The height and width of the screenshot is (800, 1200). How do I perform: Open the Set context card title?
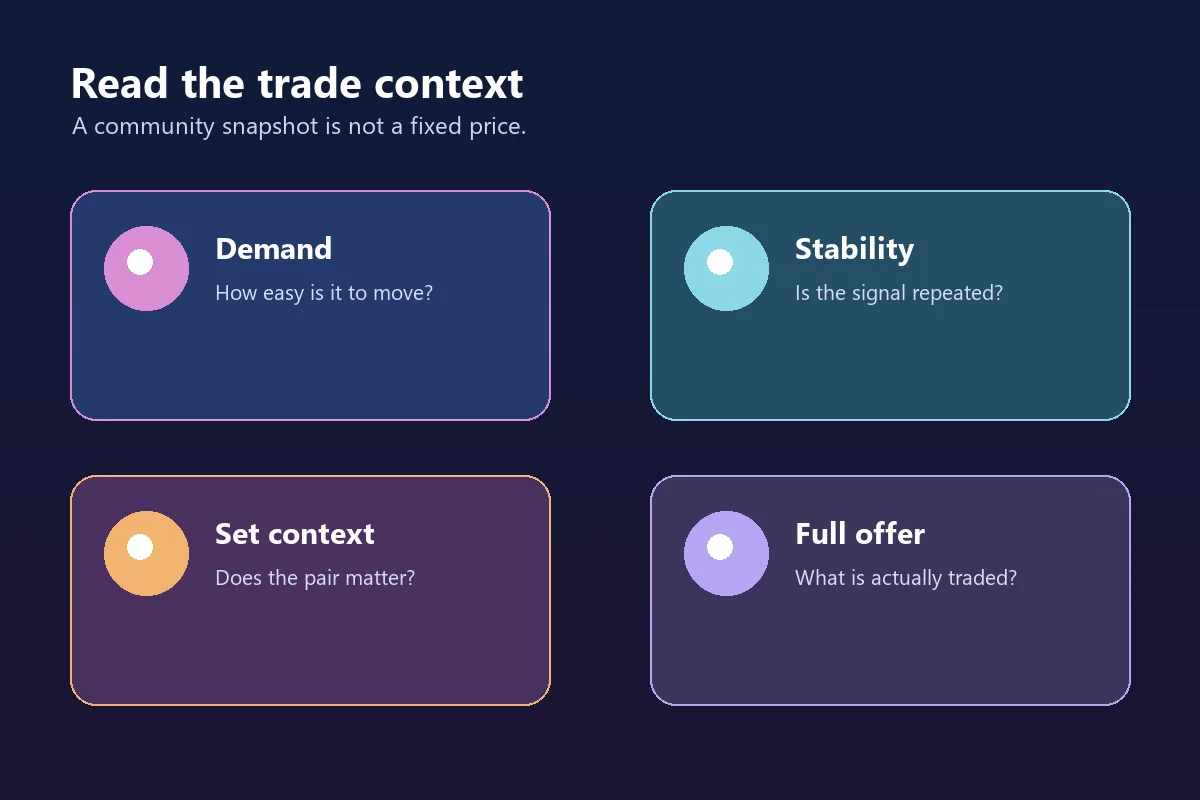point(295,534)
